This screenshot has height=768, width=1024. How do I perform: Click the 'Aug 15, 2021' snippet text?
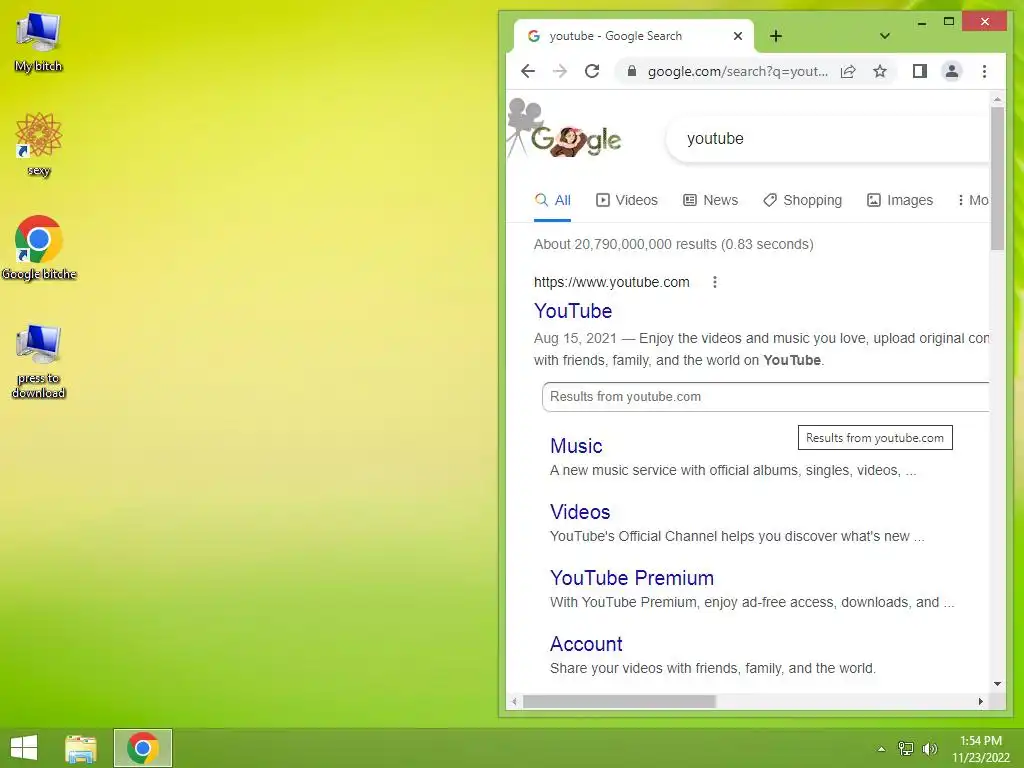click(575, 338)
